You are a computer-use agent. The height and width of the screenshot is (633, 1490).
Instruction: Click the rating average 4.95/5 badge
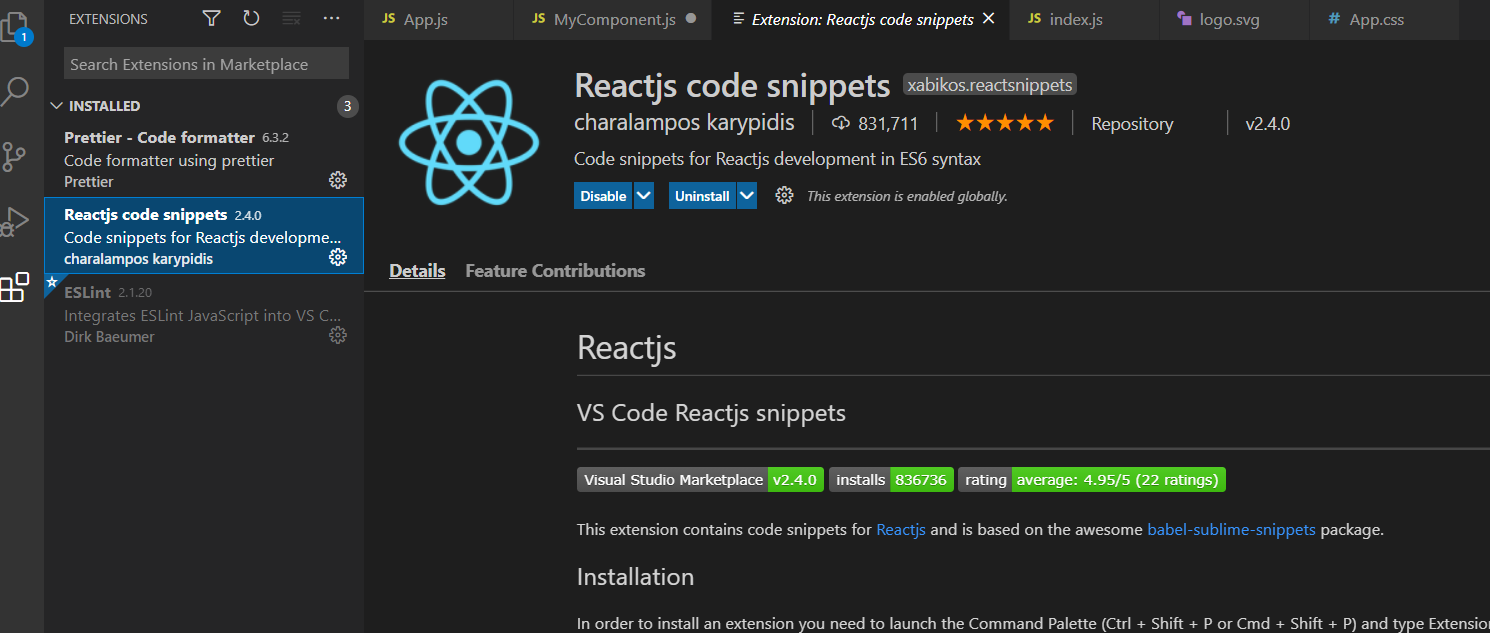coord(1091,480)
